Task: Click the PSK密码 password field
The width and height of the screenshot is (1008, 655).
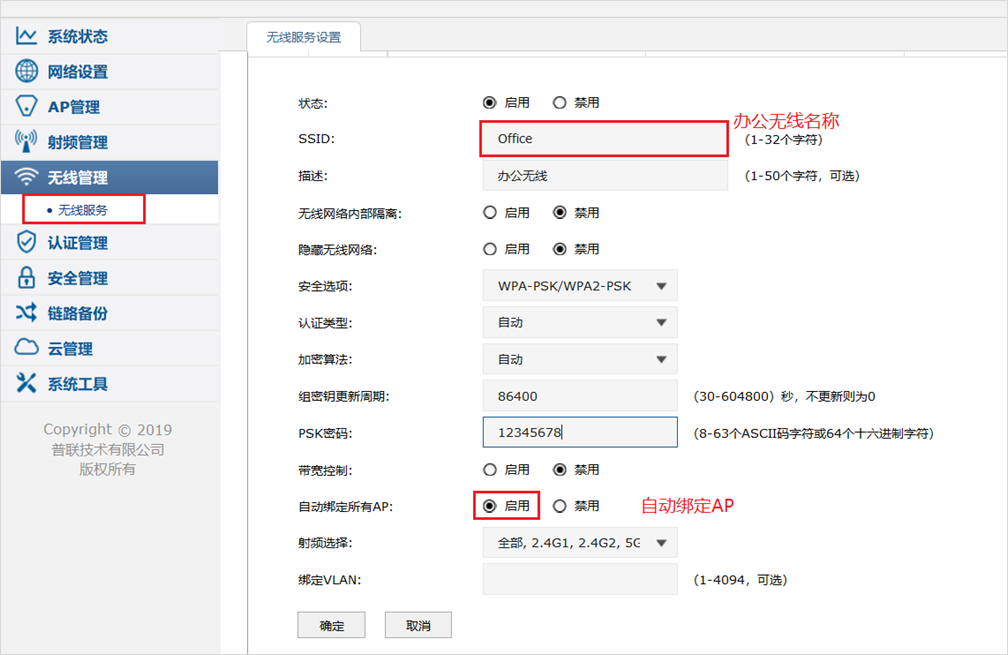Action: click(x=580, y=433)
